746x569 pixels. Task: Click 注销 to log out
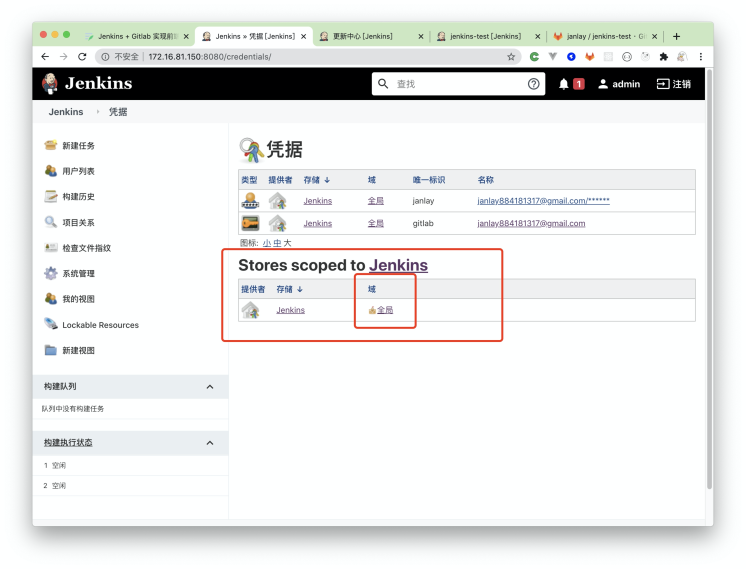674,84
